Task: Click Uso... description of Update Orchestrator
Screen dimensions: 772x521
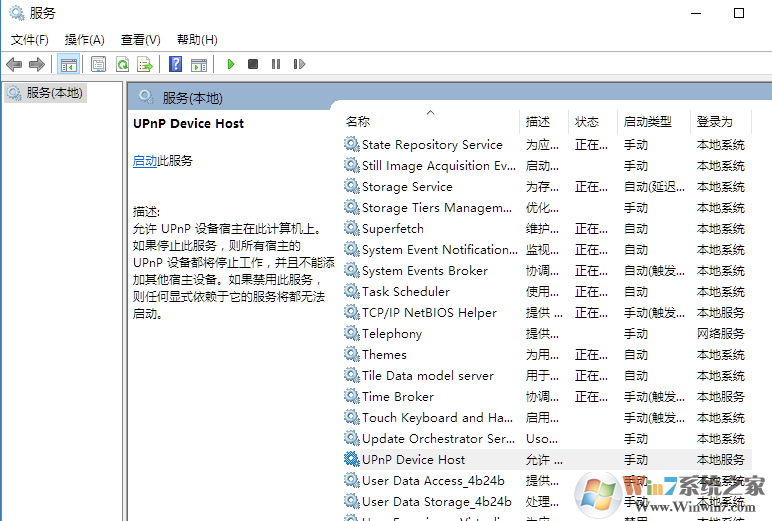Action: [542, 439]
